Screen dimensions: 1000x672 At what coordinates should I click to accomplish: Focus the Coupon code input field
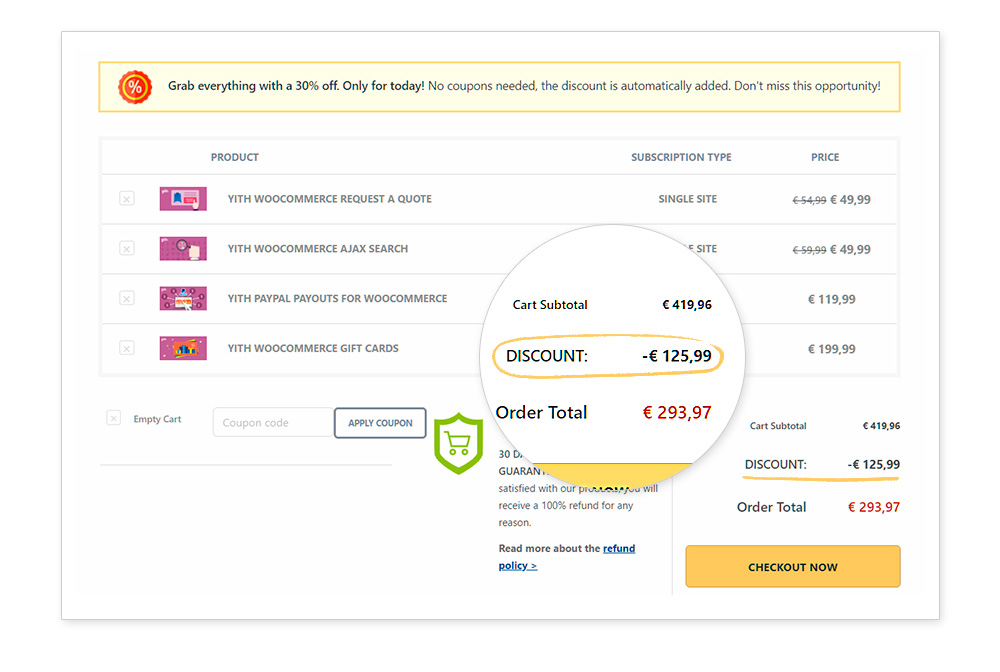click(274, 423)
